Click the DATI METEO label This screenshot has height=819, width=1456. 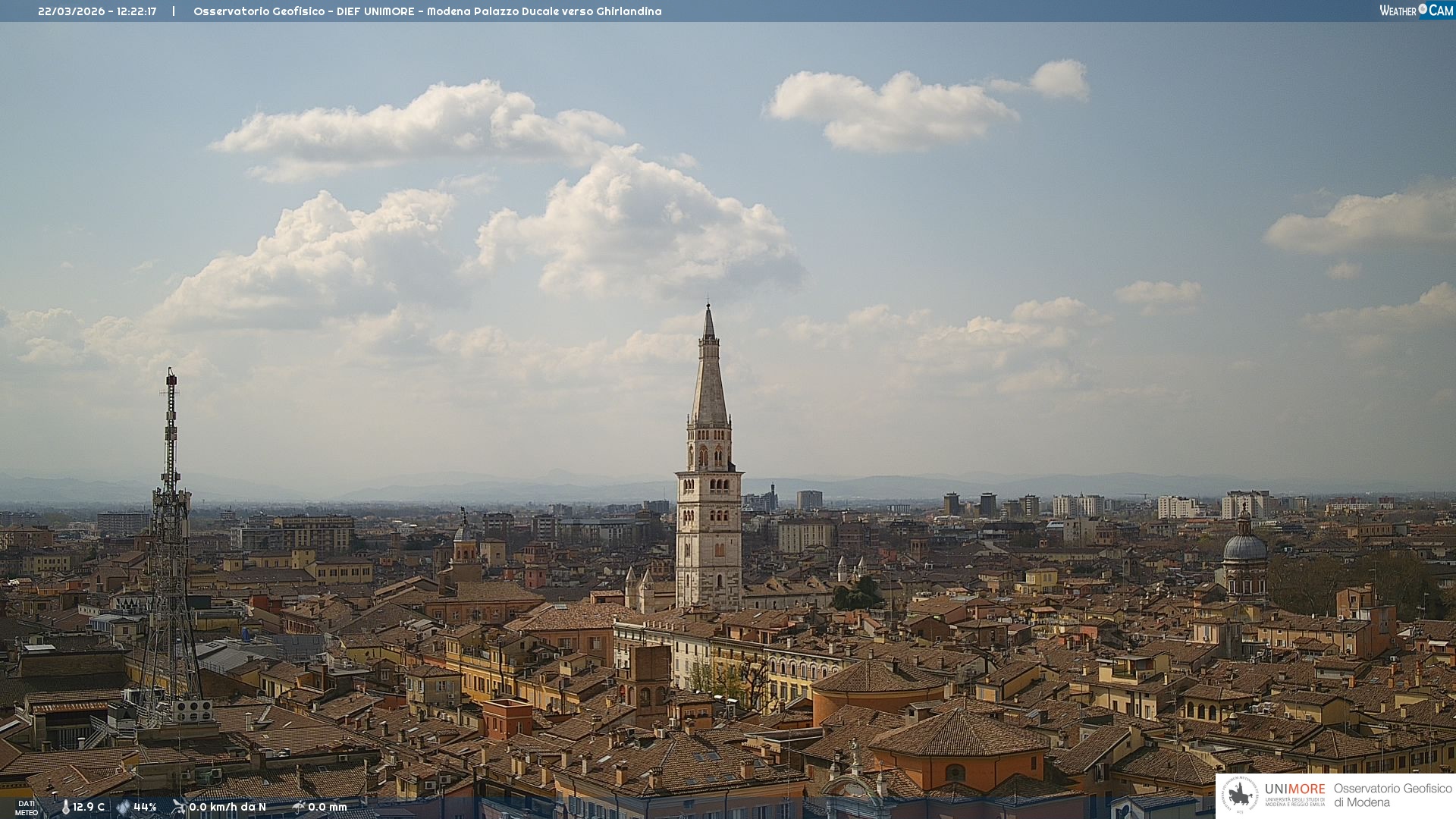[x=27, y=808]
